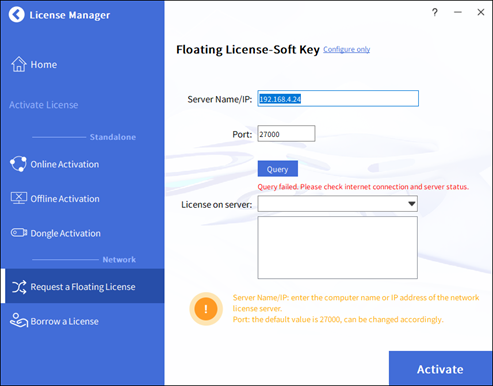Viewport: 493px width, 386px height.
Task: Click the empty license details box
Action: coord(337,247)
